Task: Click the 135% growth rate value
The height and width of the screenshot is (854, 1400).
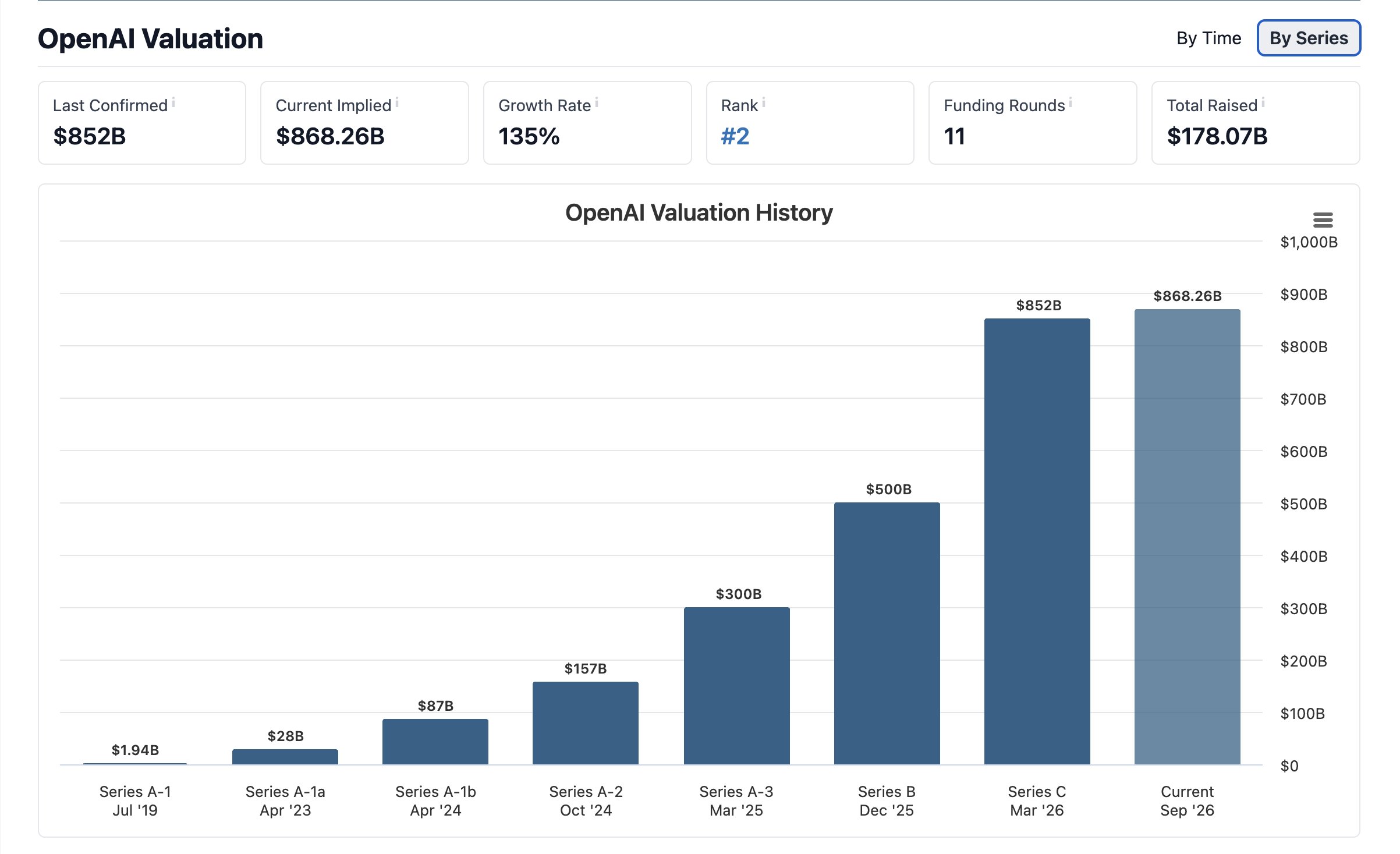Action: (529, 136)
